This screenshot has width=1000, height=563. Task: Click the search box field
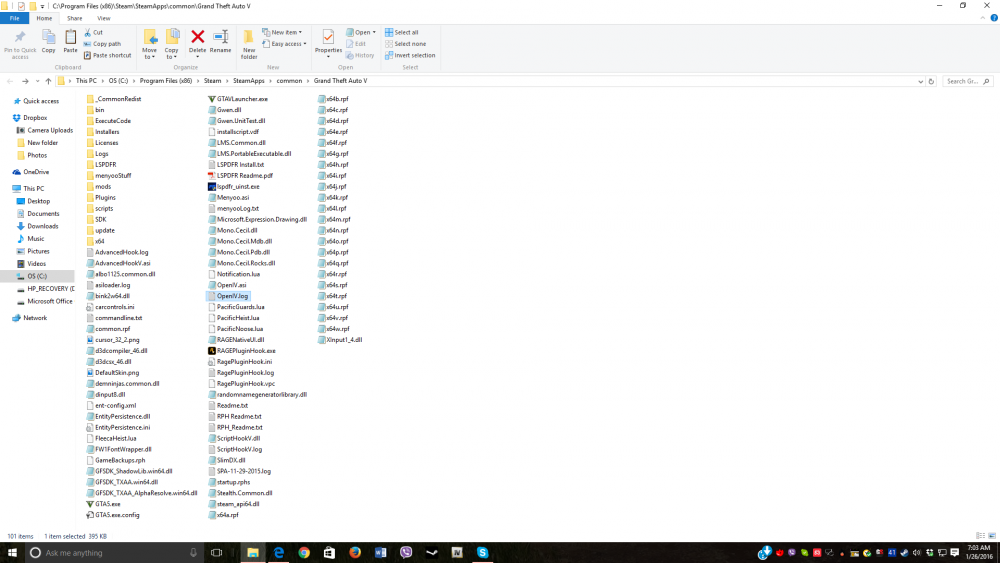(967, 82)
